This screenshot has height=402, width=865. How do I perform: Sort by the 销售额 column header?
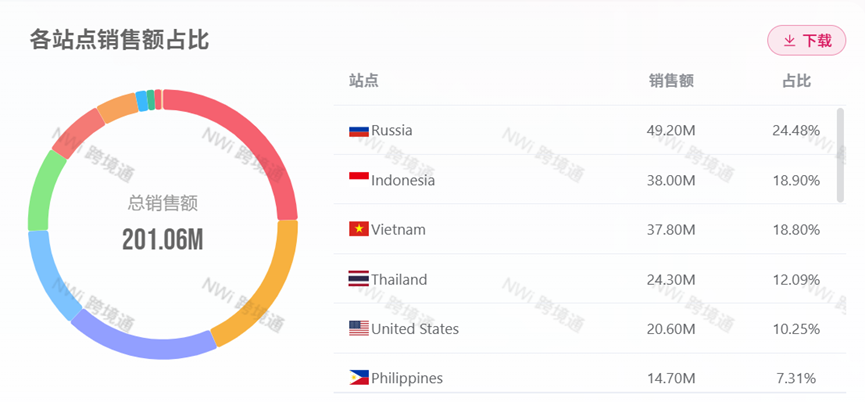(x=670, y=81)
